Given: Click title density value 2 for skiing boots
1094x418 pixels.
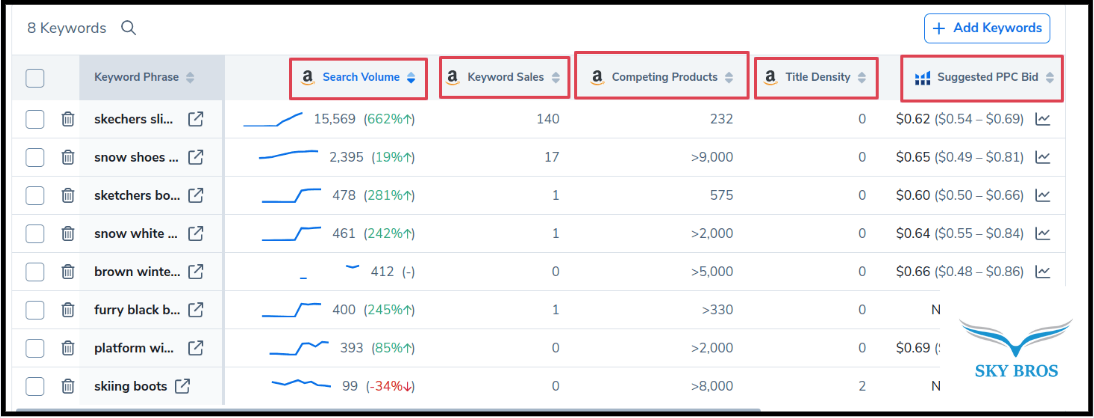Looking at the screenshot, I should (x=862, y=386).
